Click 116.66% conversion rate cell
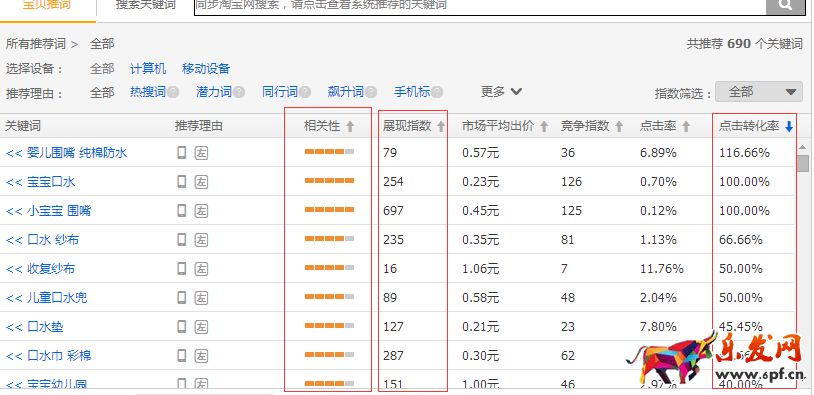The image size is (814, 395). point(744,153)
